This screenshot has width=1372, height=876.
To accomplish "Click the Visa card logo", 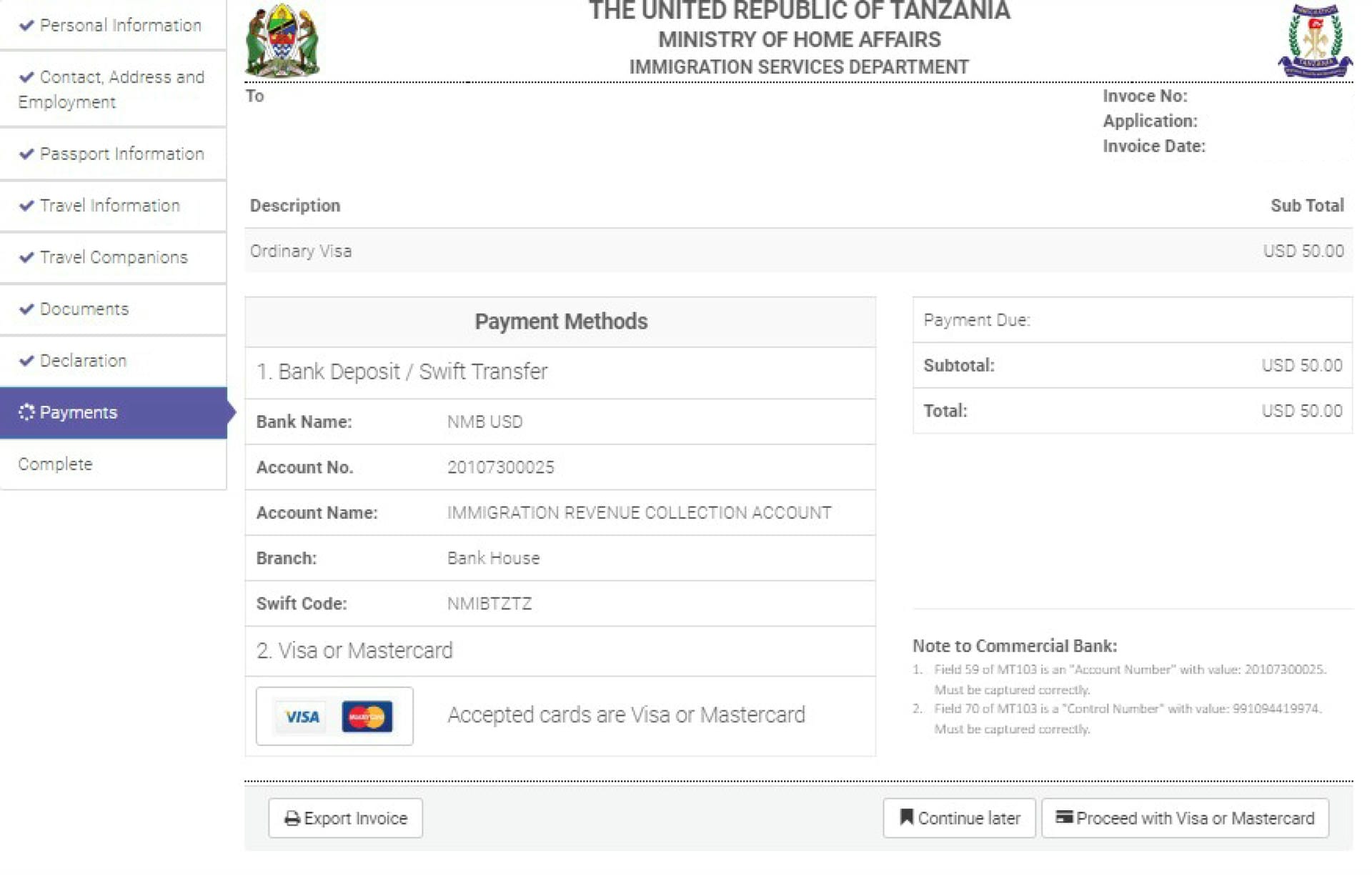I will [302, 717].
